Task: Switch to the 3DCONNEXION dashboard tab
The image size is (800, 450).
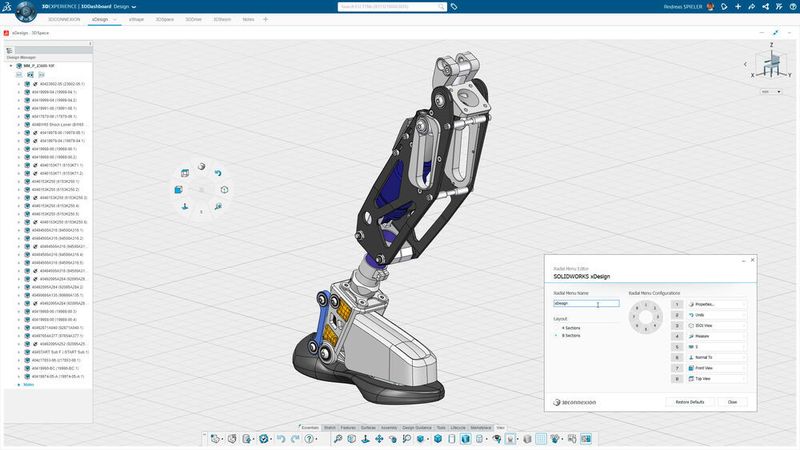Action: point(64,19)
